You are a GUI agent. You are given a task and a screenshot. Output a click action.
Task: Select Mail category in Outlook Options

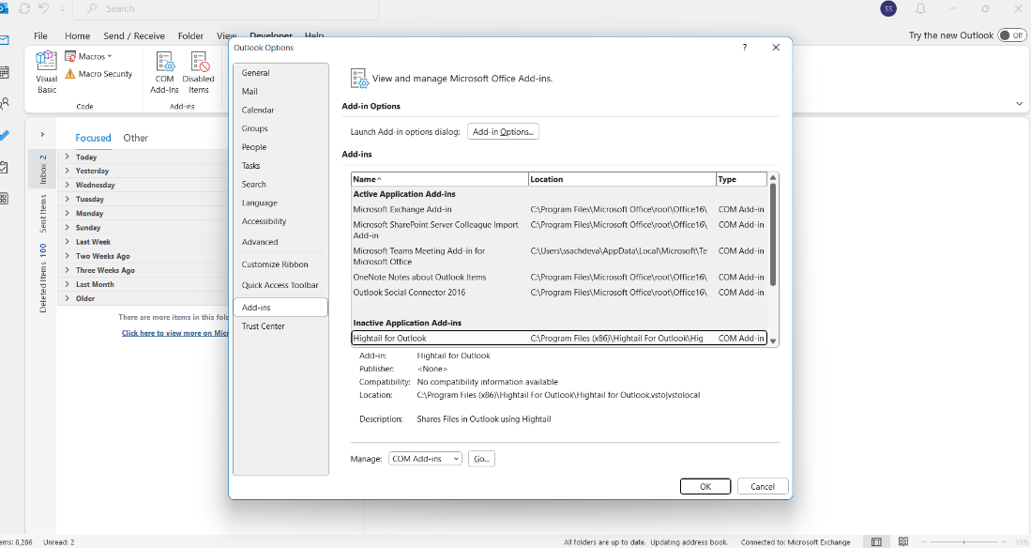[281, 92]
